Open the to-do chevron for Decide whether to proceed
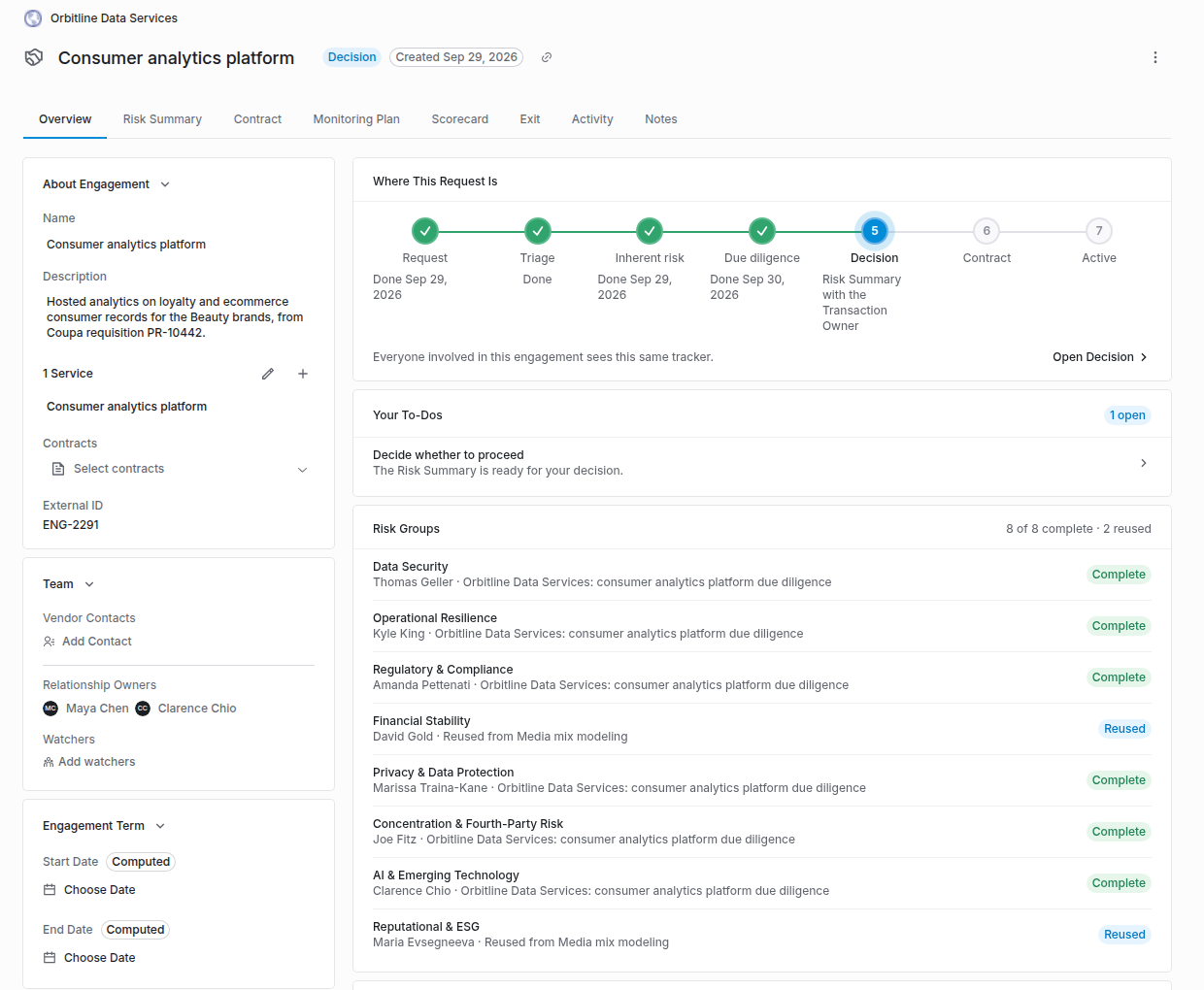This screenshot has height=990, width=1204. click(x=1144, y=463)
